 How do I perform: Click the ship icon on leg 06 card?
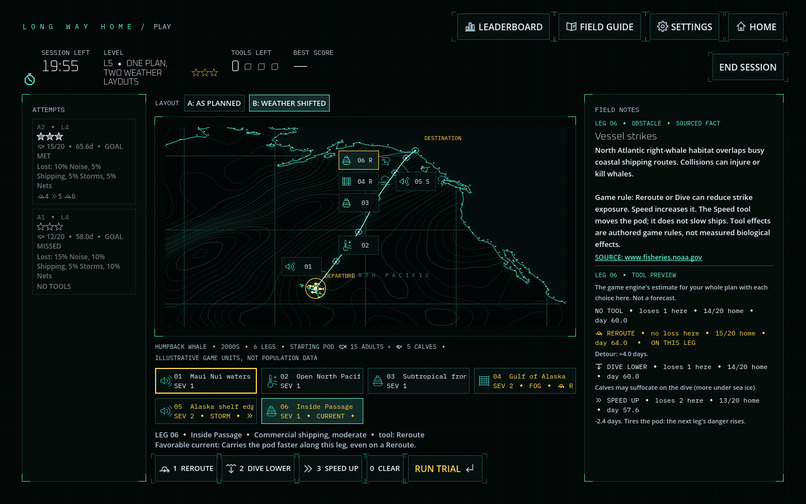pyautogui.click(x=271, y=411)
